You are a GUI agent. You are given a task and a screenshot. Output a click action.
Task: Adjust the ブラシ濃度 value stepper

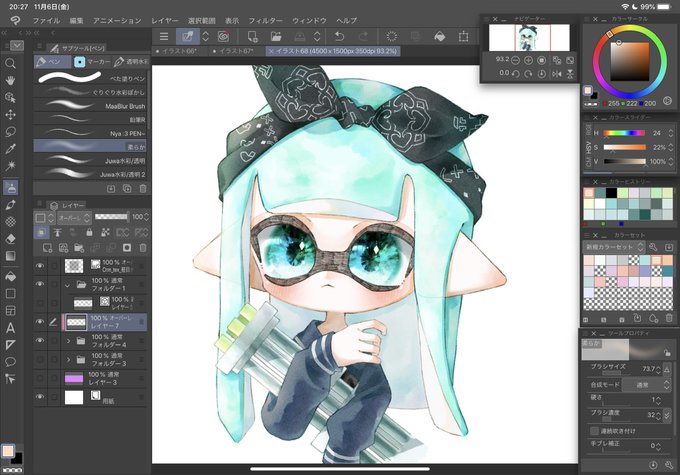(658, 416)
